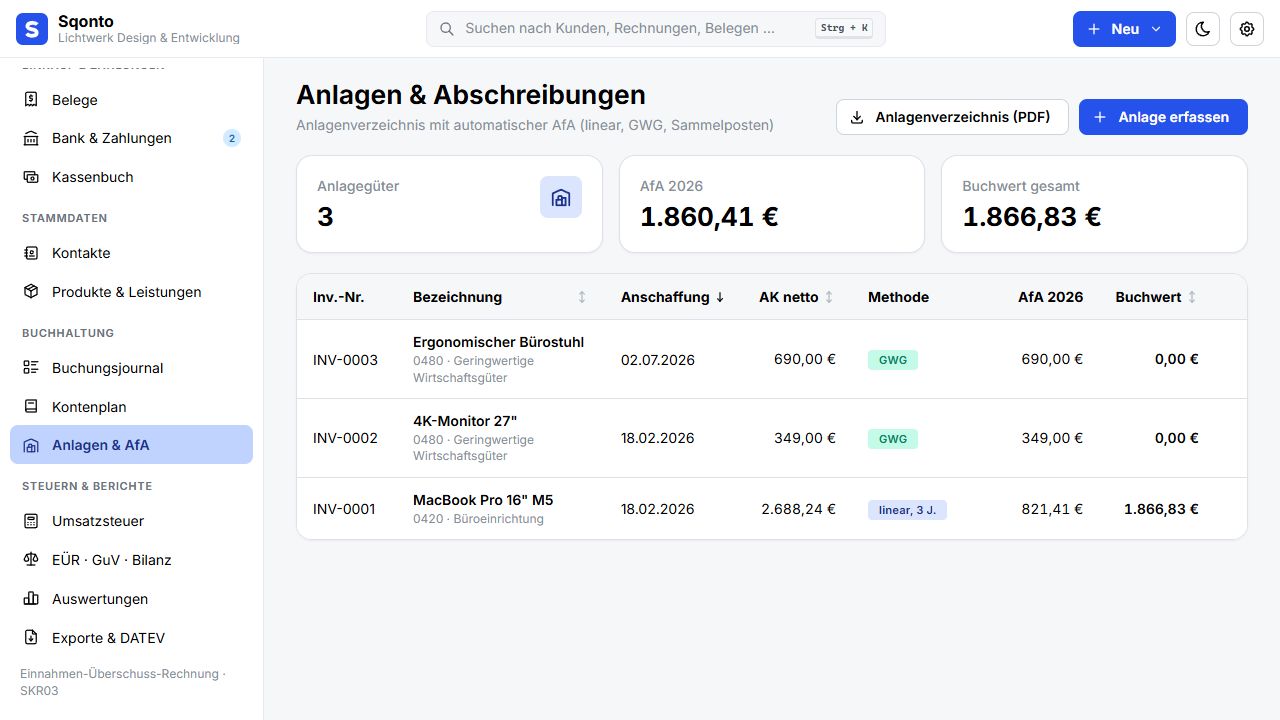This screenshot has height=720, width=1280.
Task: Click the Strg + K shortcut badge
Action: [x=844, y=28]
